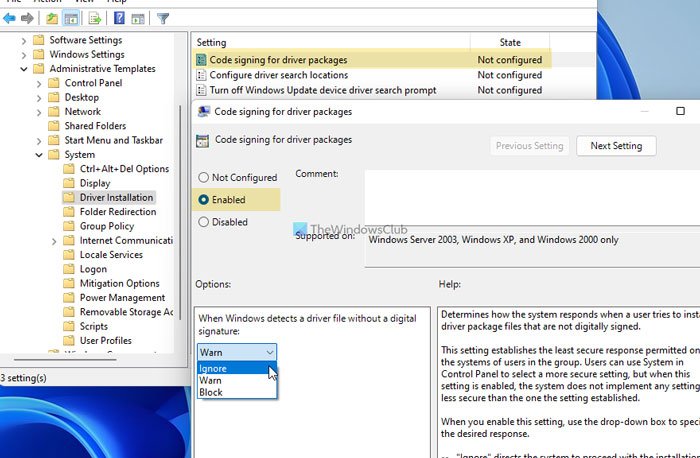Click the Filter funnel toolbar icon
The image size is (700, 458).
pos(163,18)
